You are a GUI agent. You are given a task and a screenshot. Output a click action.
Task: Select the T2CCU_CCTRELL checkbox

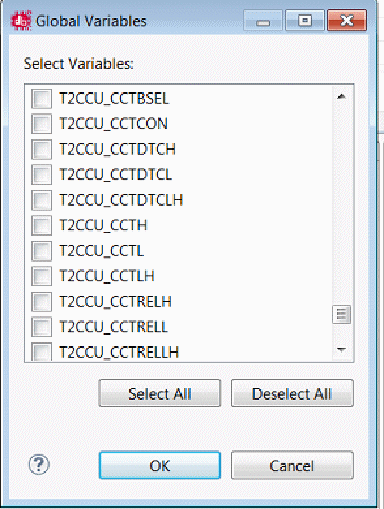pos(41,327)
